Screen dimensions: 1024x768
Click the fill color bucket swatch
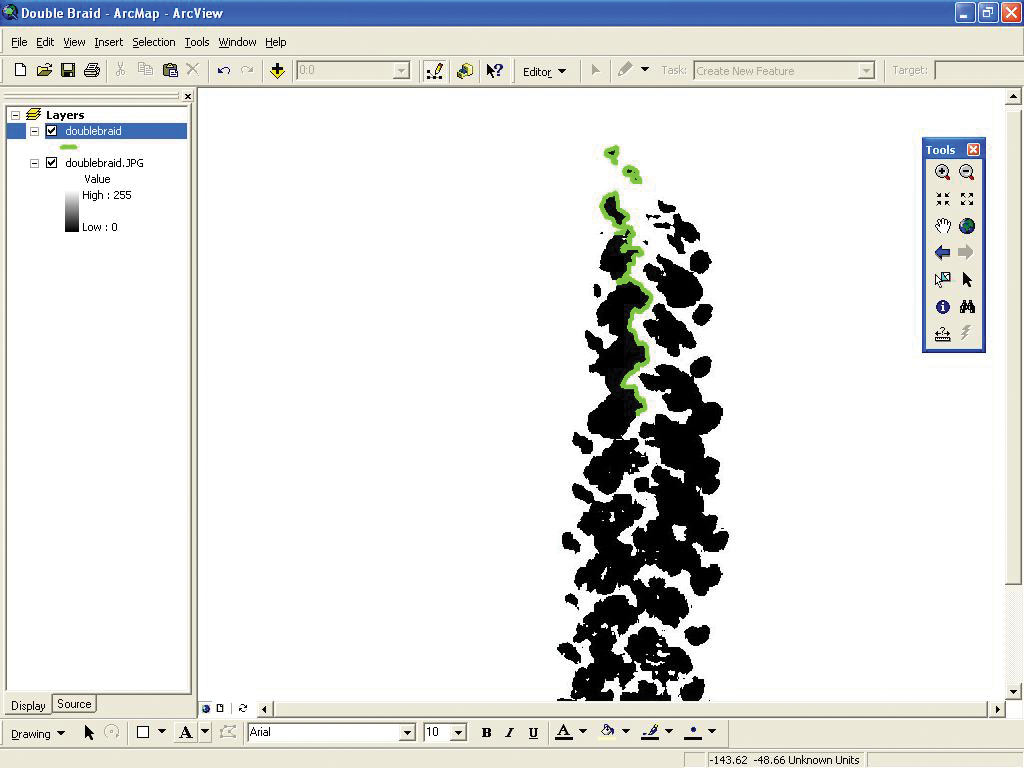607,733
